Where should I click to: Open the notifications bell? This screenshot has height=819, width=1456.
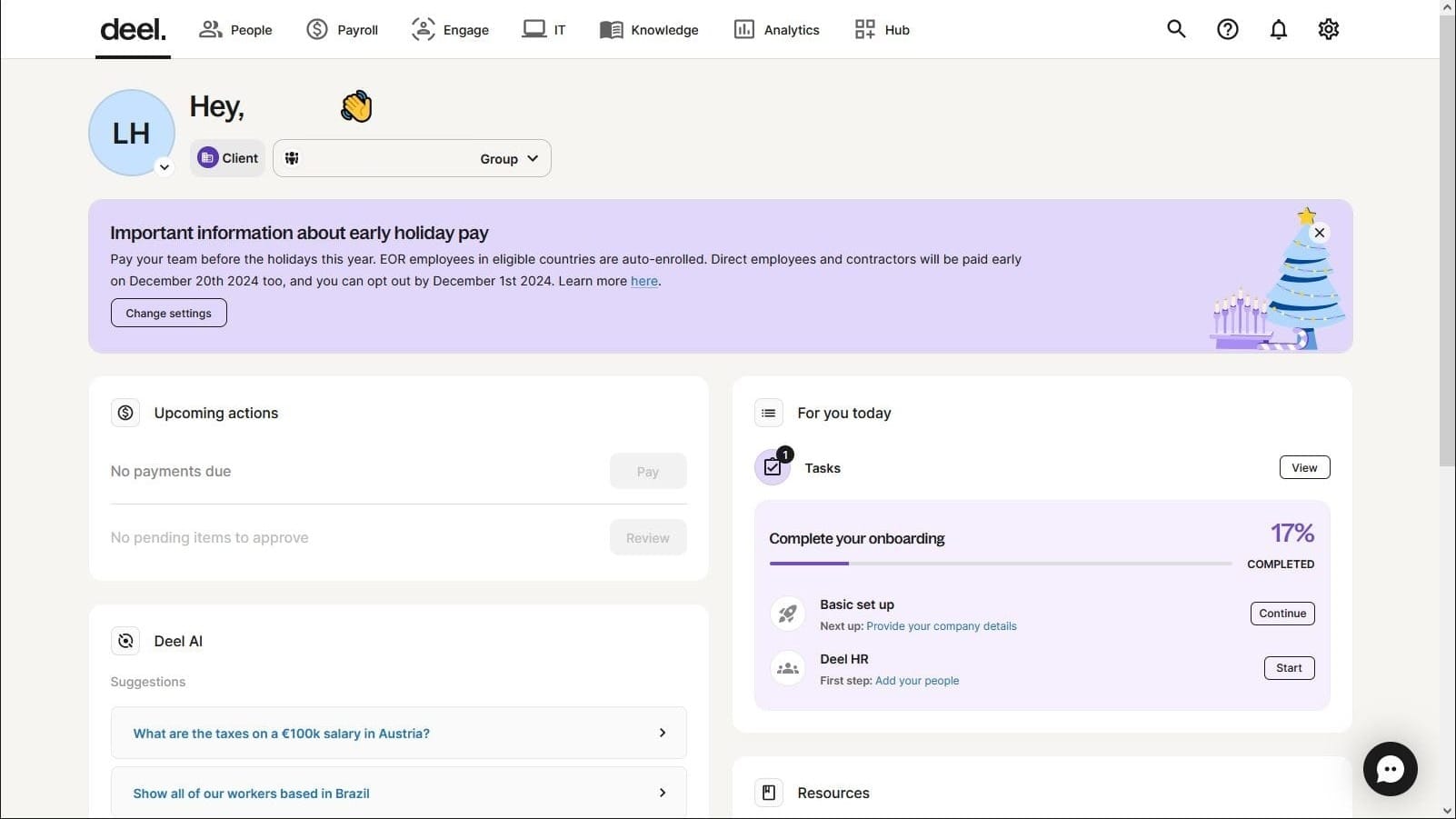click(1278, 29)
